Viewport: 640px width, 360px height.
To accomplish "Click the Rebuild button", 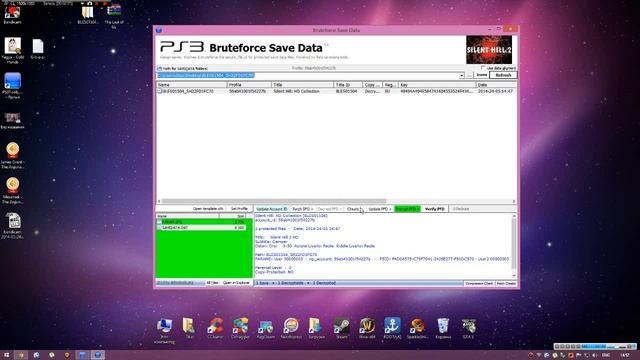I will [x=461, y=209].
